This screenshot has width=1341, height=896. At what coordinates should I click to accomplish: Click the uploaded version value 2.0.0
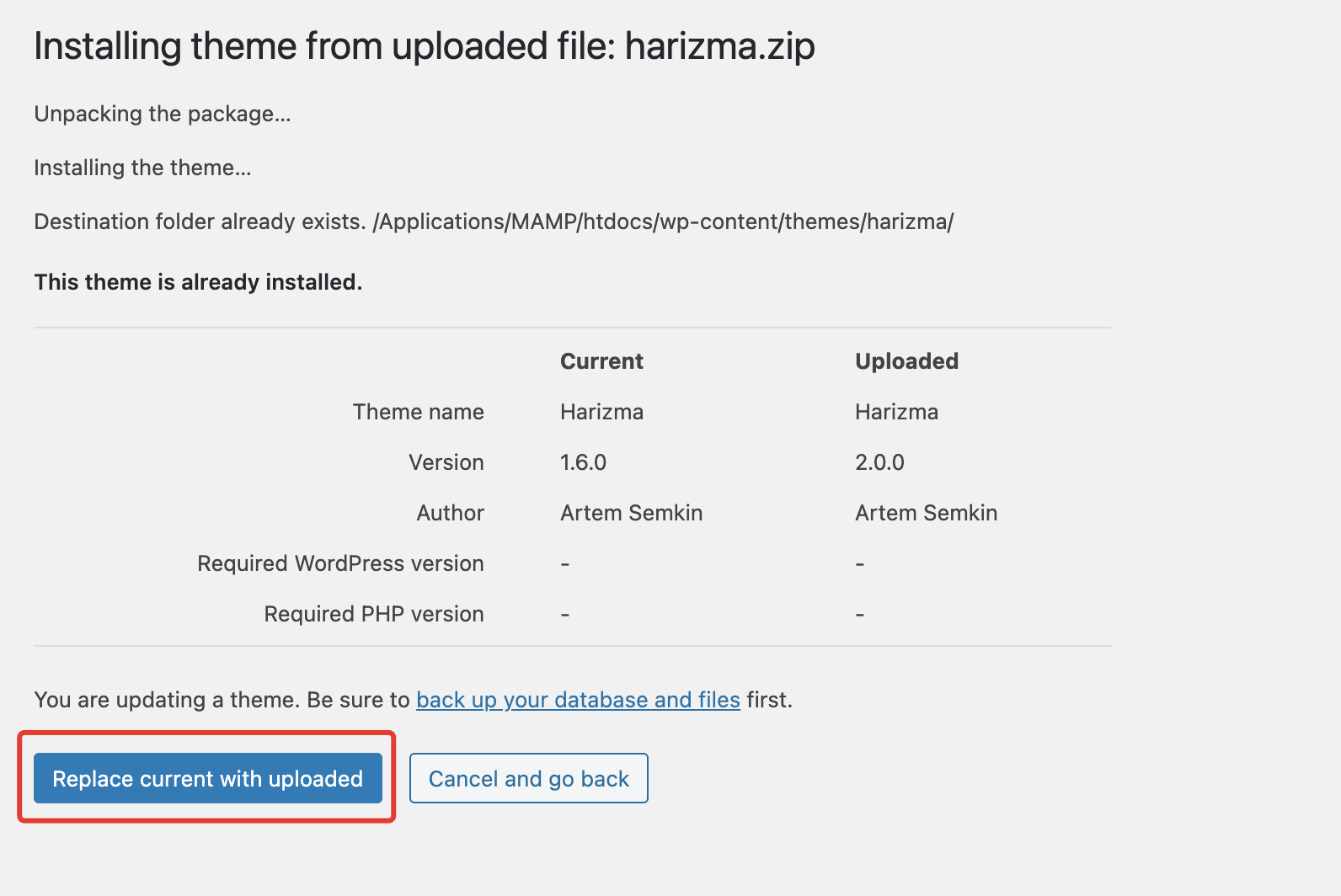[x=879, y=462]
